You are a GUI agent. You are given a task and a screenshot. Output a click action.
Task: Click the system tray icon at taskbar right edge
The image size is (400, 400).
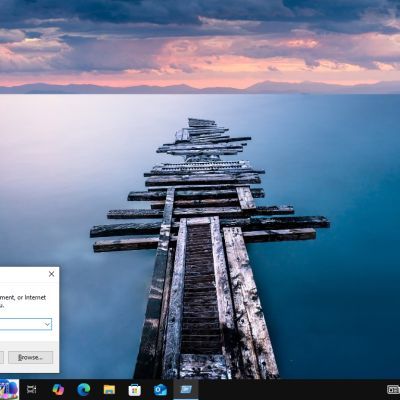(x=393, y=389)
